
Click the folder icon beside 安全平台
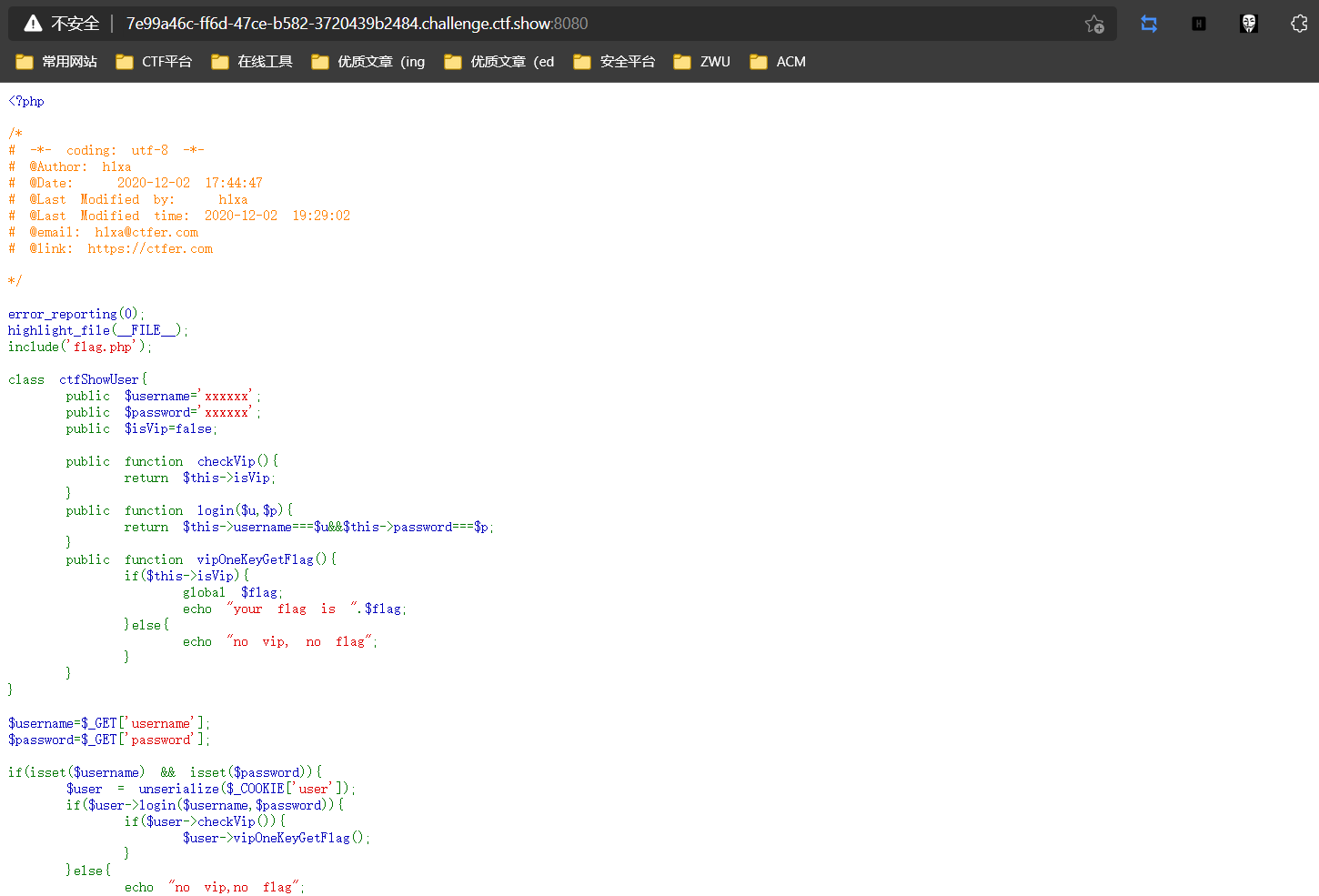[582, 62]
